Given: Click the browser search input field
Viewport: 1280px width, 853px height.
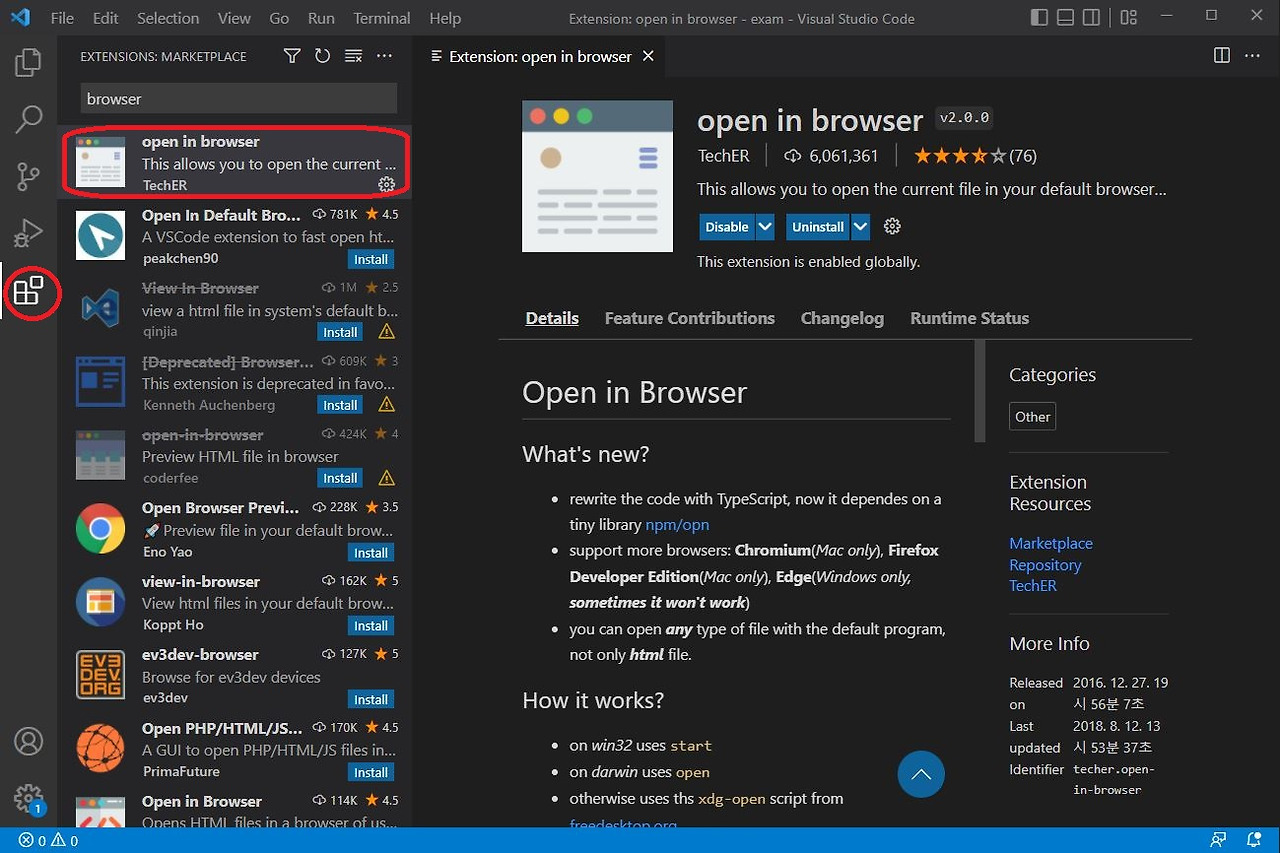Looking at the screenshot, I should click(237, 97).
